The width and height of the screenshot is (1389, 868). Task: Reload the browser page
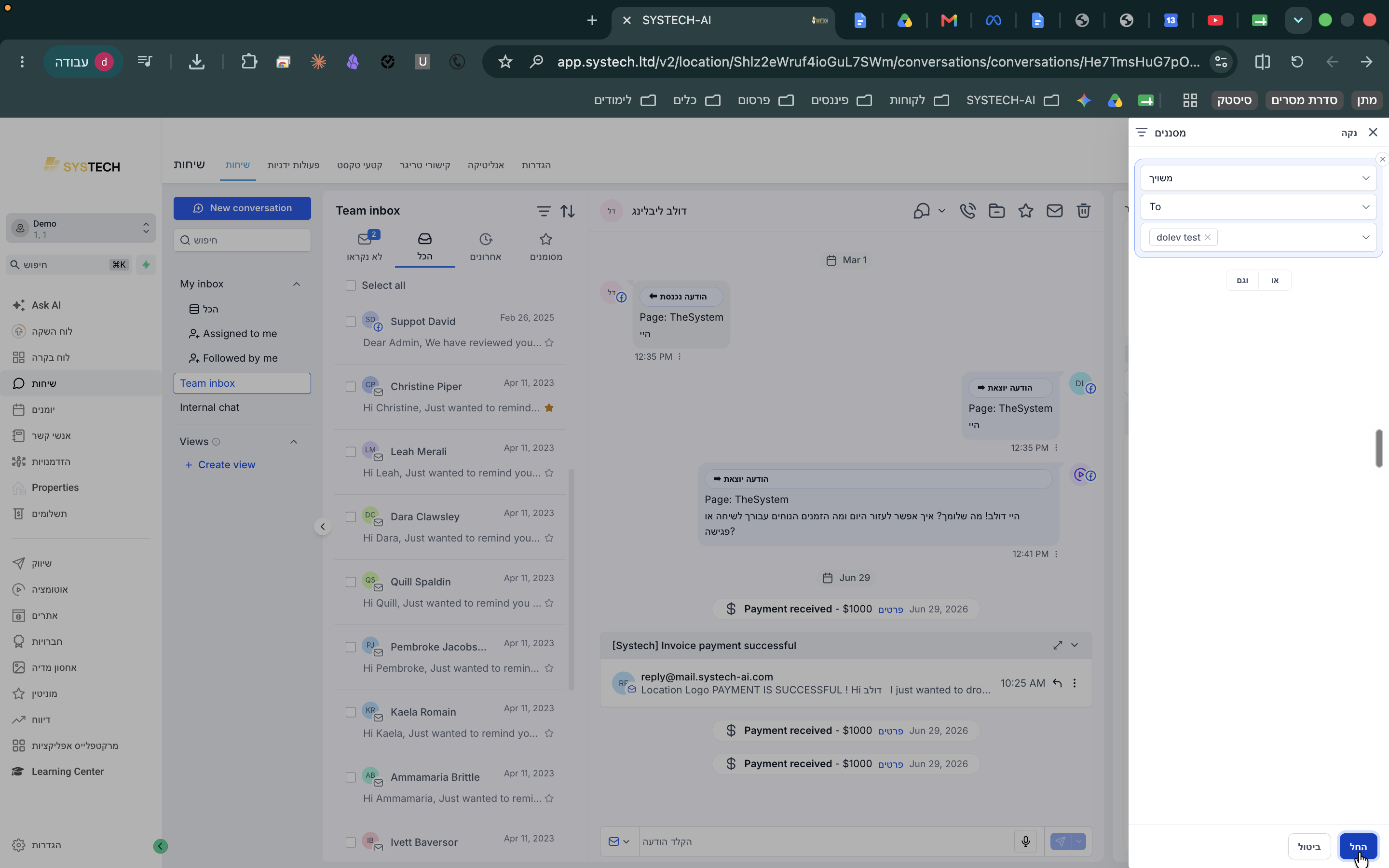[1297, 61]
